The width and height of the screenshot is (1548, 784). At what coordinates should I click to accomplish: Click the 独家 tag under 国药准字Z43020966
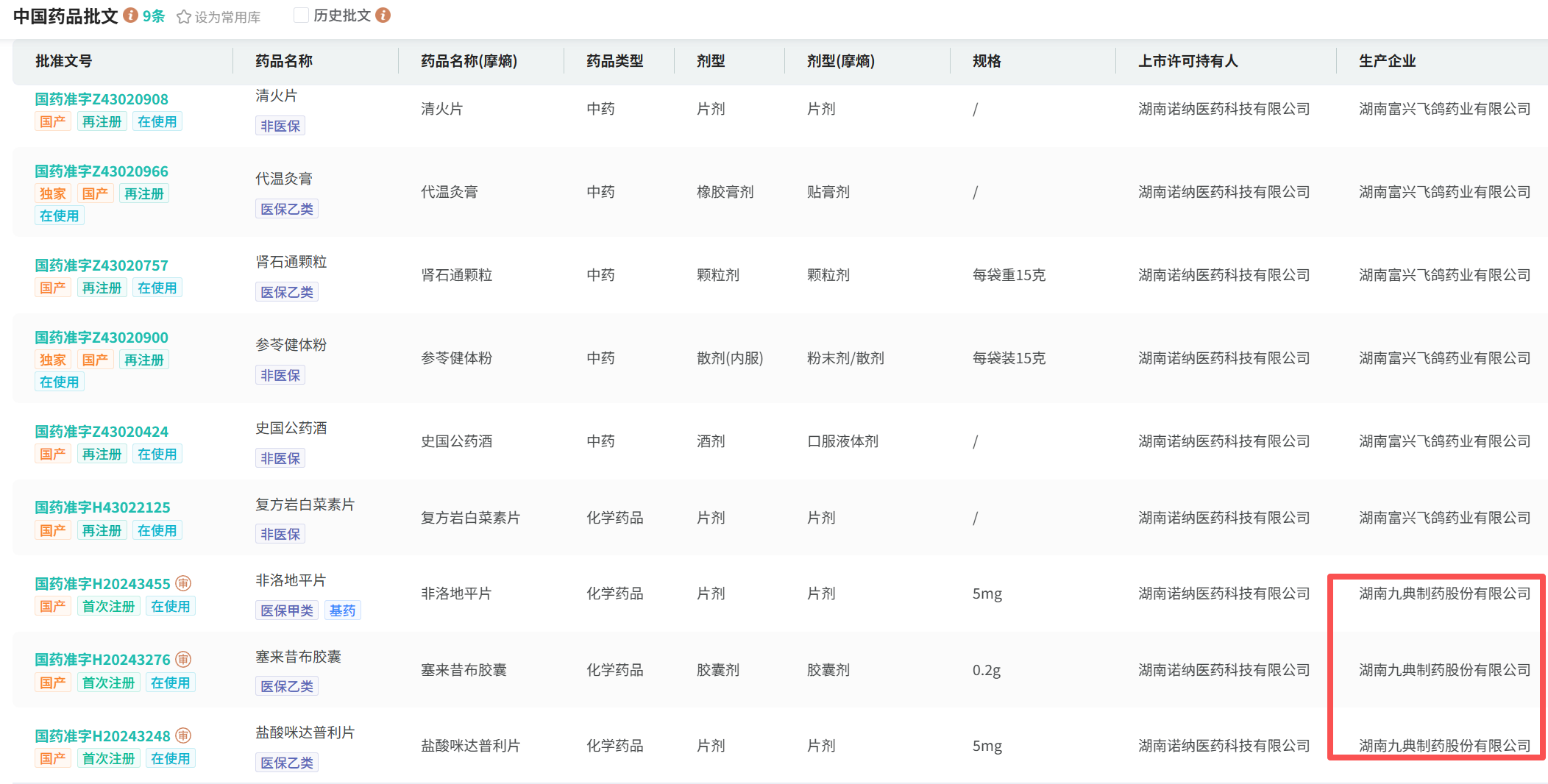pos(53,193)
